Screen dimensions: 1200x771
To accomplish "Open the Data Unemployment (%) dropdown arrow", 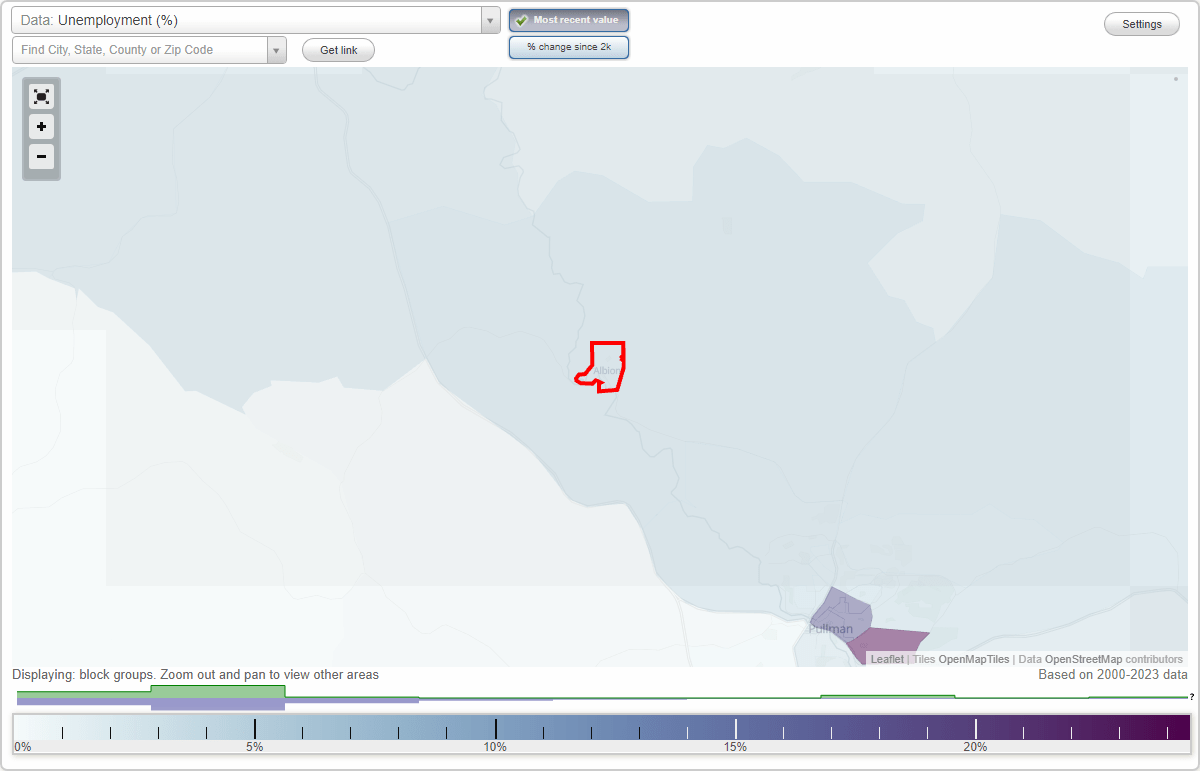I will (490, 20).
